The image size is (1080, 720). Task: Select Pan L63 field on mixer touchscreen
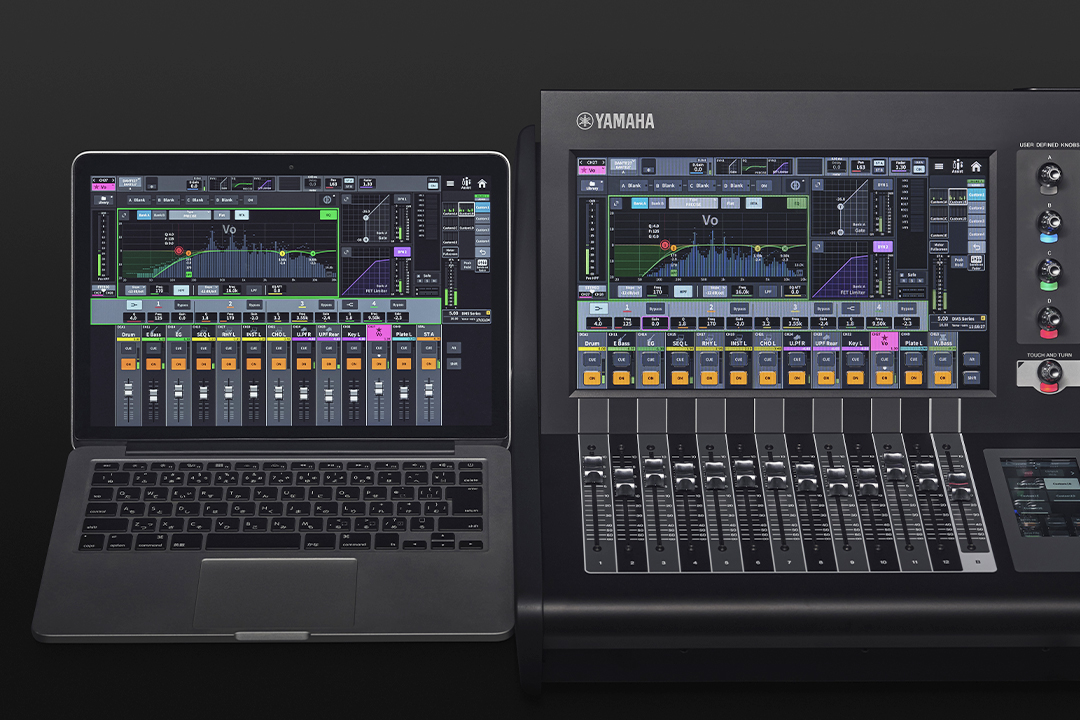click(x=860, y=165)
